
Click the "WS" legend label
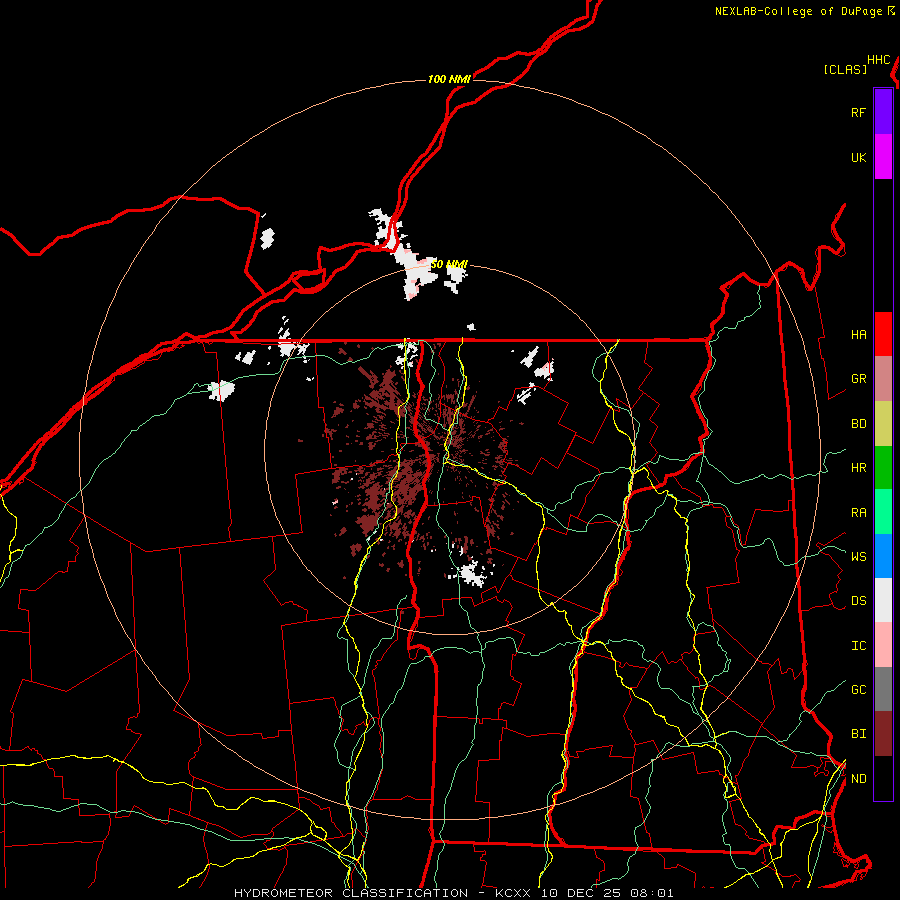[858, 557]
